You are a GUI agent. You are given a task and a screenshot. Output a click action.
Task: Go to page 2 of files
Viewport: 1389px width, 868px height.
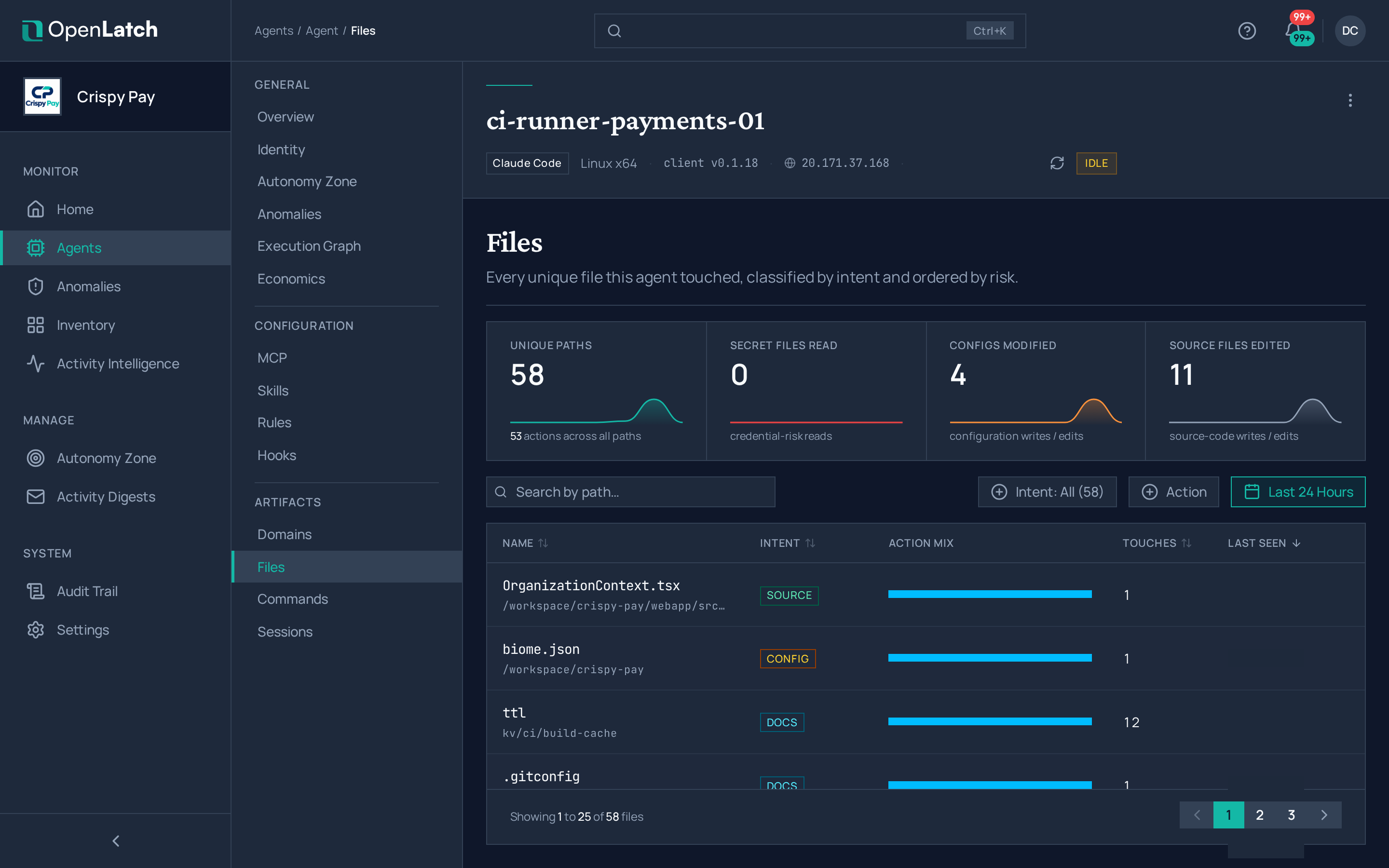tap(1259, 814)
